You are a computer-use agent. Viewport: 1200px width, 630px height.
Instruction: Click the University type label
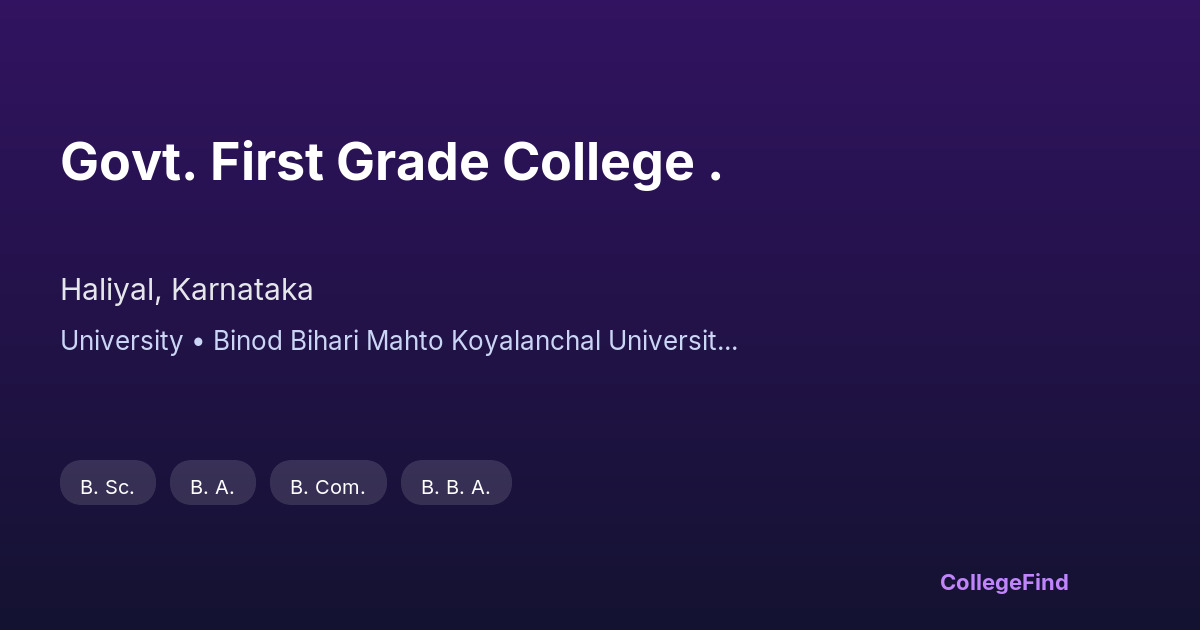click(x=121, y=341)
